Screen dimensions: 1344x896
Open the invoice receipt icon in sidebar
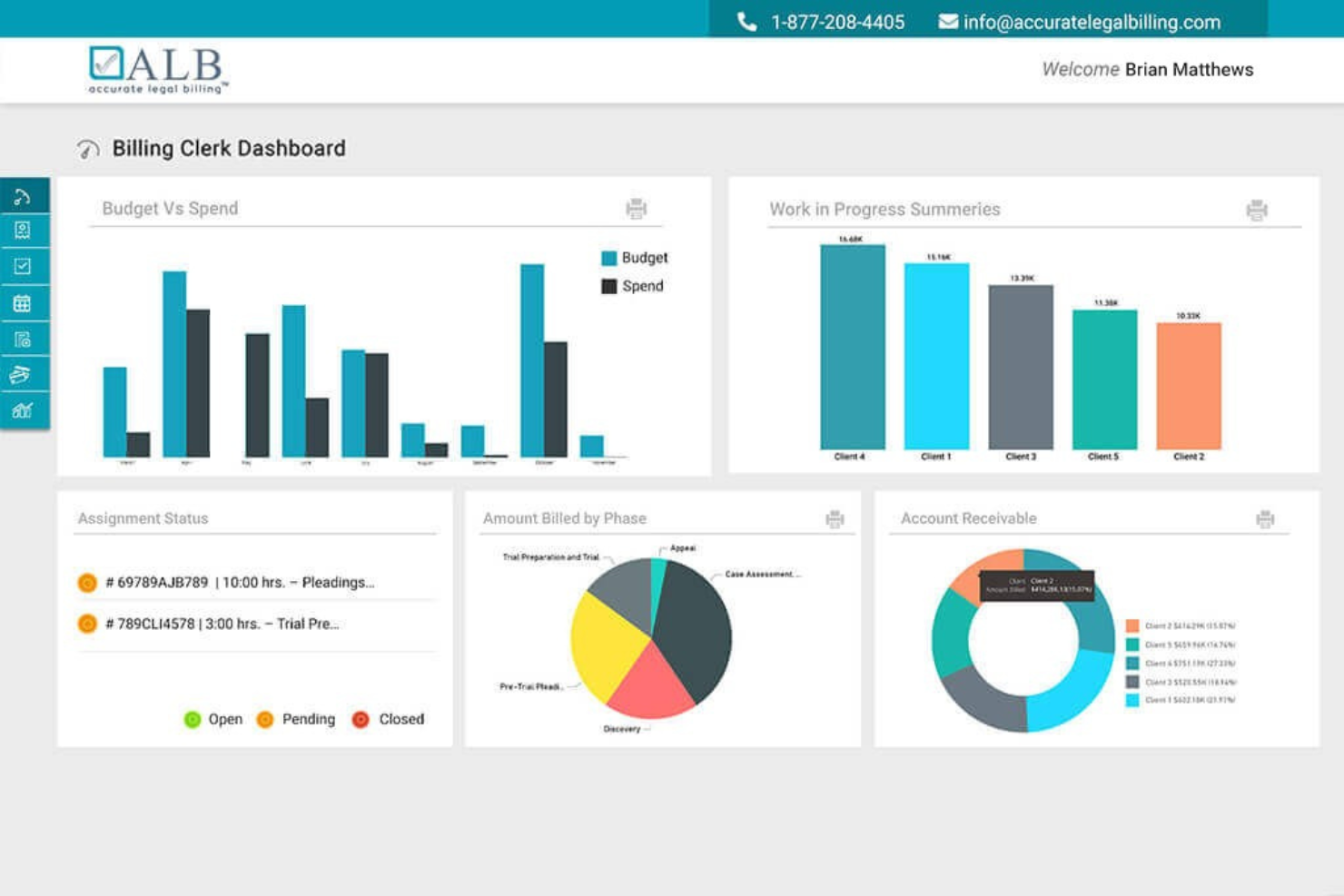23,231
